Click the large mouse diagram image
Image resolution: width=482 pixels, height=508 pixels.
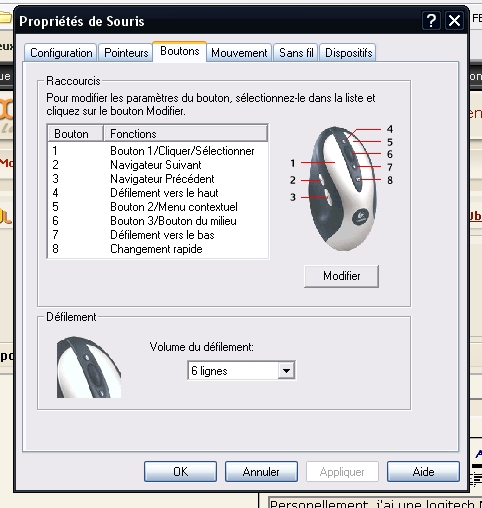(x=342, y=188)
